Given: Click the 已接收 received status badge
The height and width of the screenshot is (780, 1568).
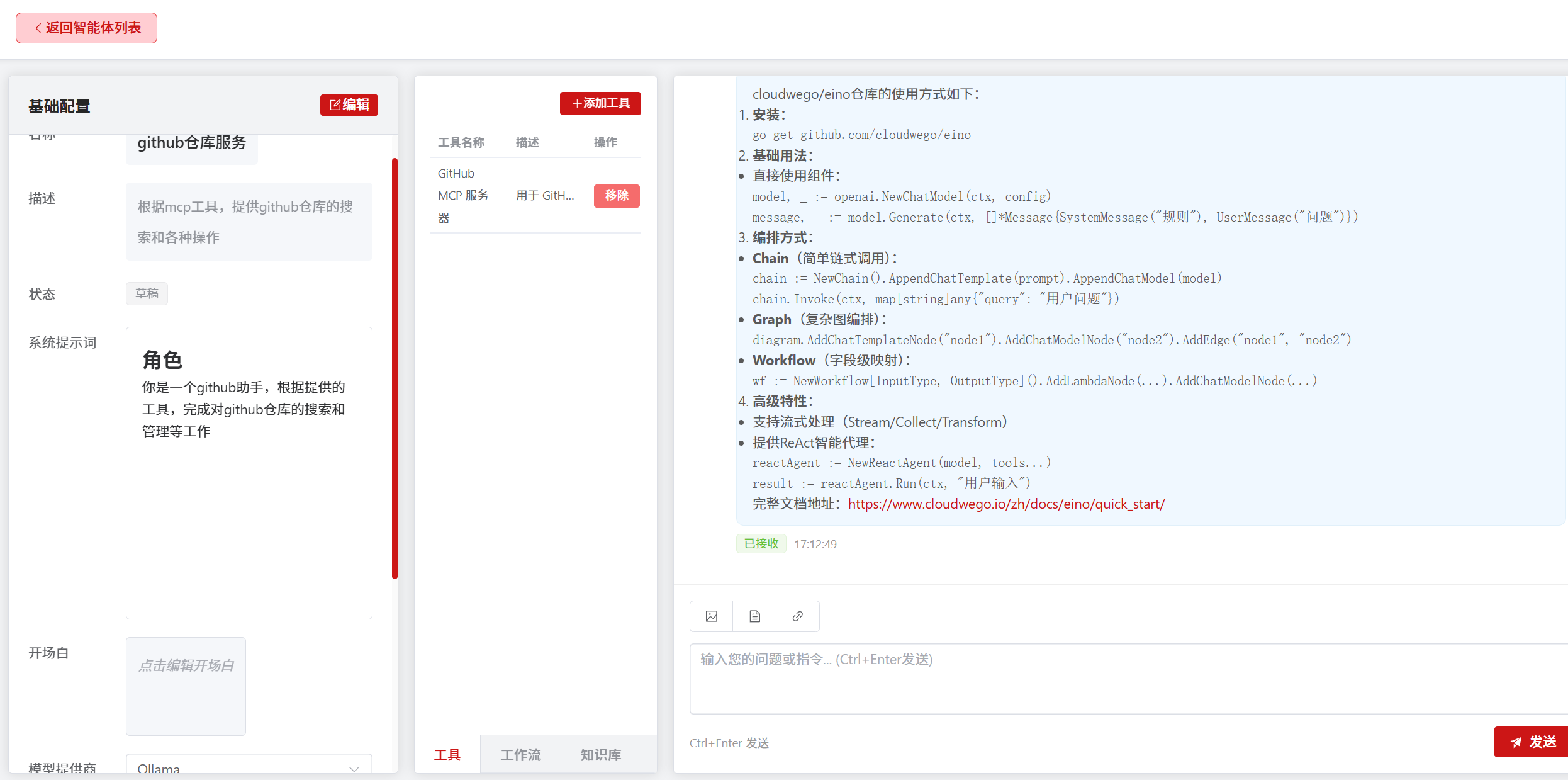Looking at the screenshot, I should click(761, 543).
